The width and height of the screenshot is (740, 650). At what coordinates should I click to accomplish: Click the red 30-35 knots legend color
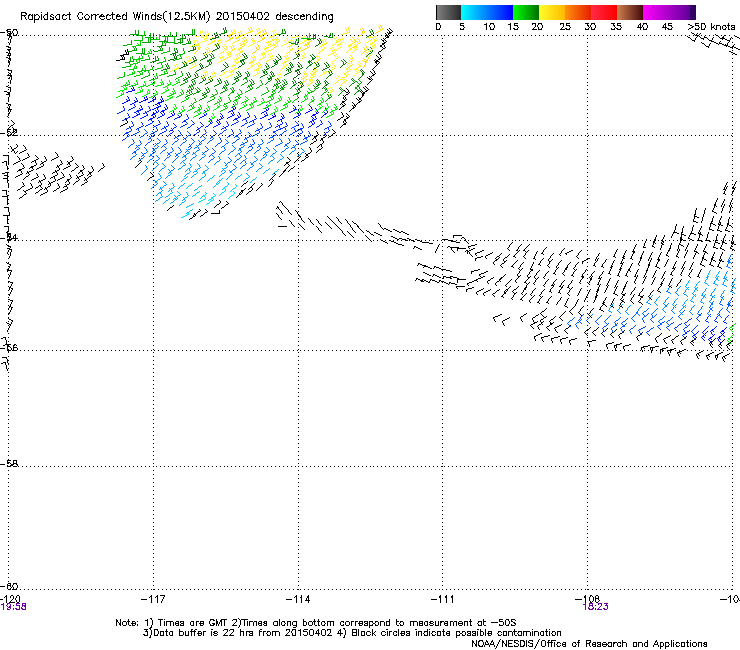point(604,12)
